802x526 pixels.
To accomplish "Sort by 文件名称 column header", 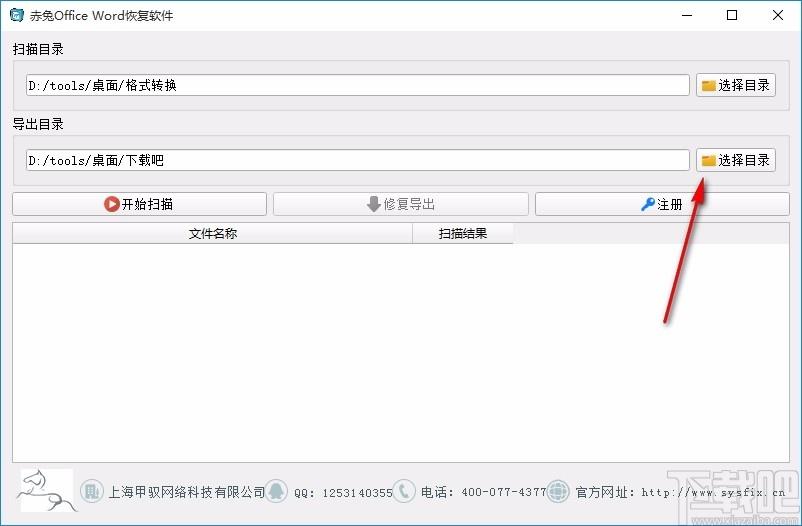I will (x=212, y=233).
